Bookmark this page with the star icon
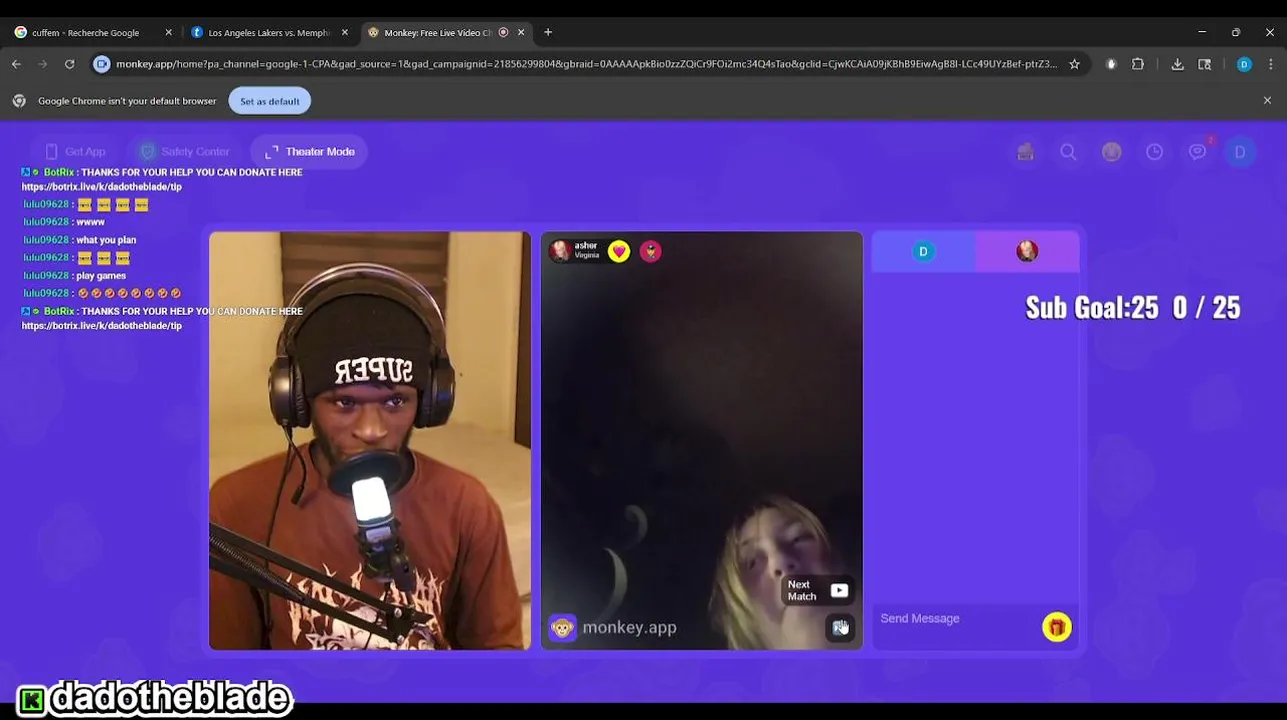1287x720 pixels. (x=1074, y=64)
